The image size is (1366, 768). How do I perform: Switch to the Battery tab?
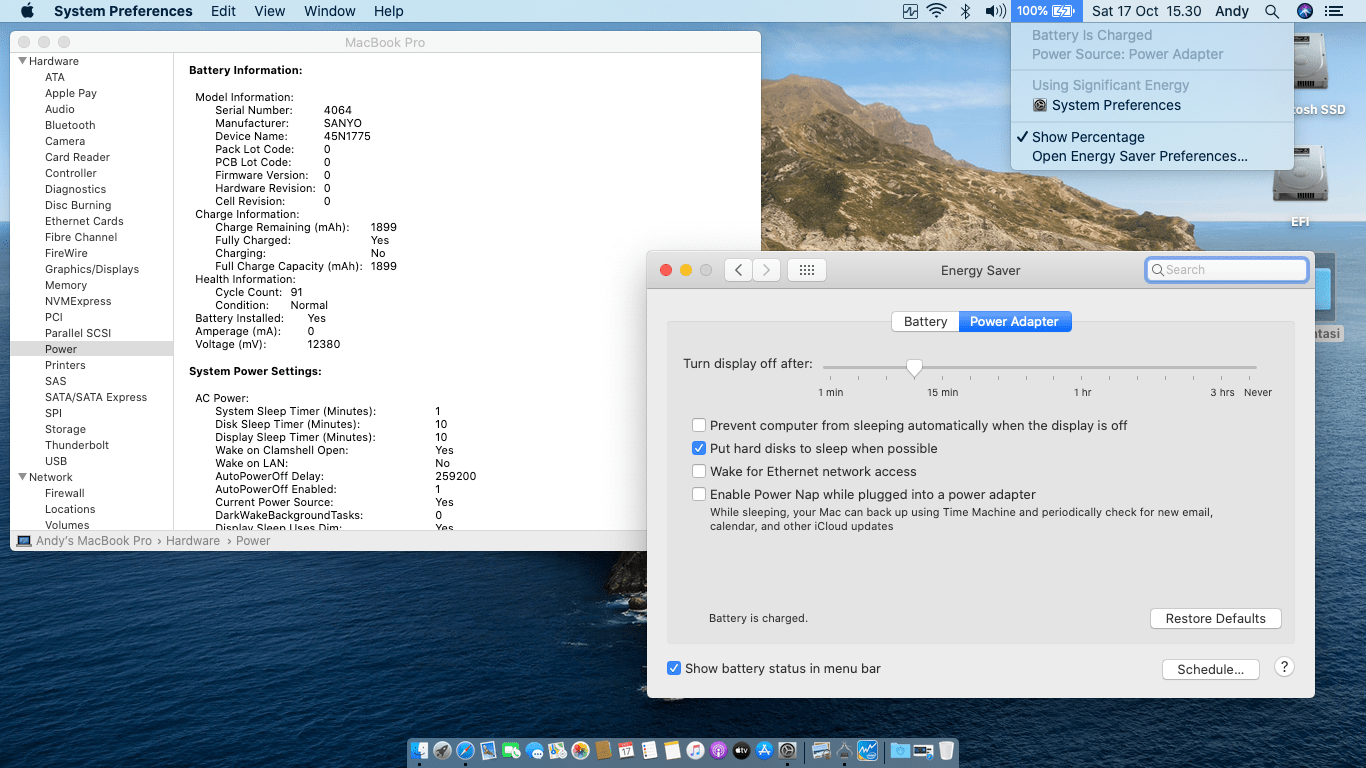(x=925, y=321)
